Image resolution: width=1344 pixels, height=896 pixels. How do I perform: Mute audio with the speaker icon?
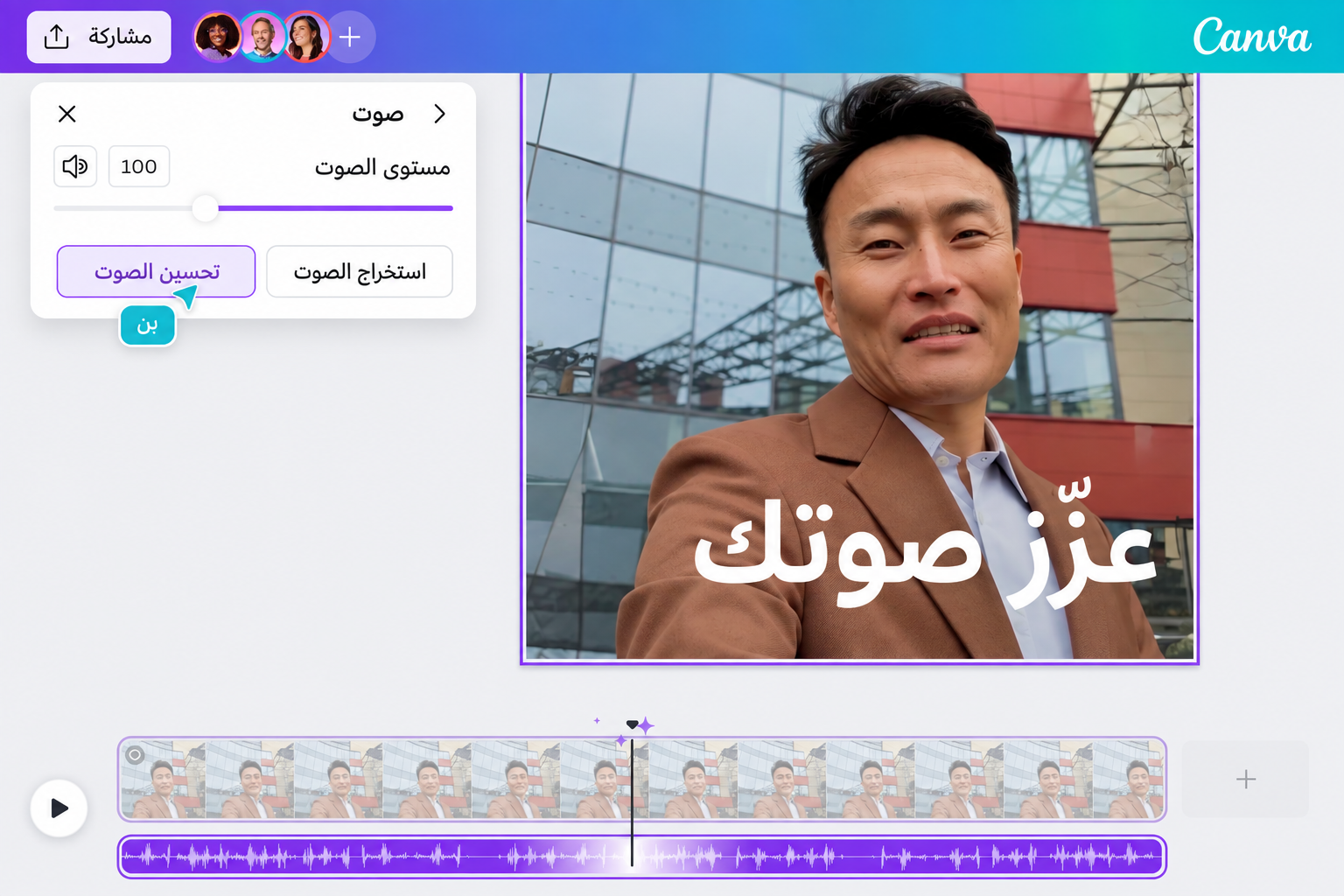[75, 166]
